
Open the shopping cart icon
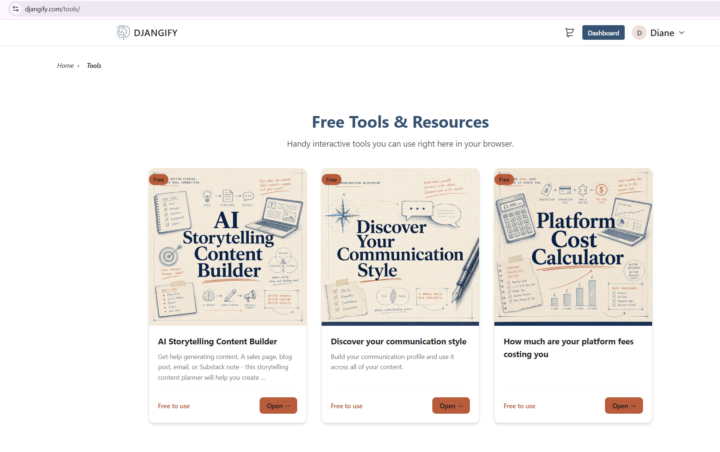[x=569, y=33]
